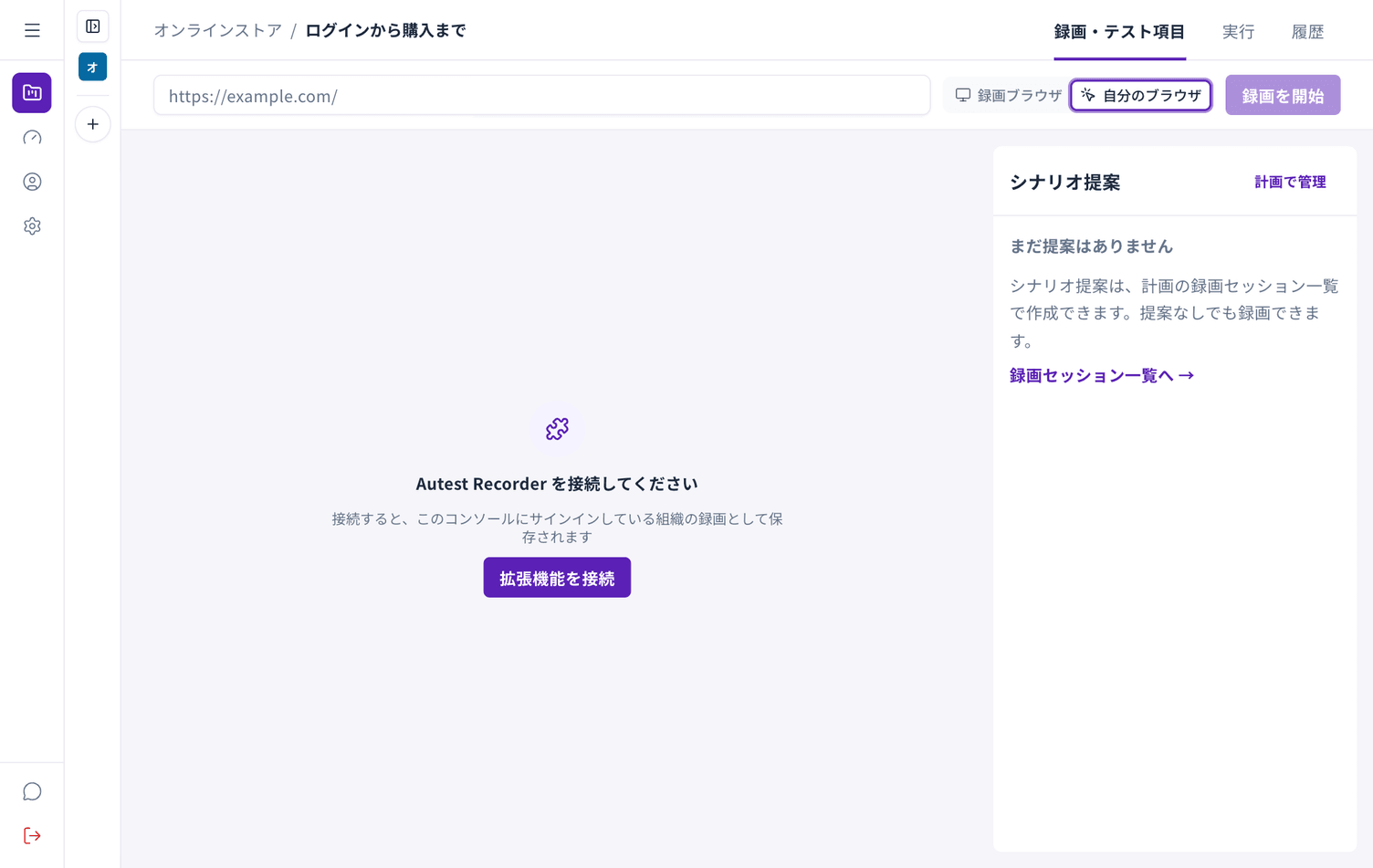Follow the 録画セッション一覧へ link

click(x=1102, y=375)
